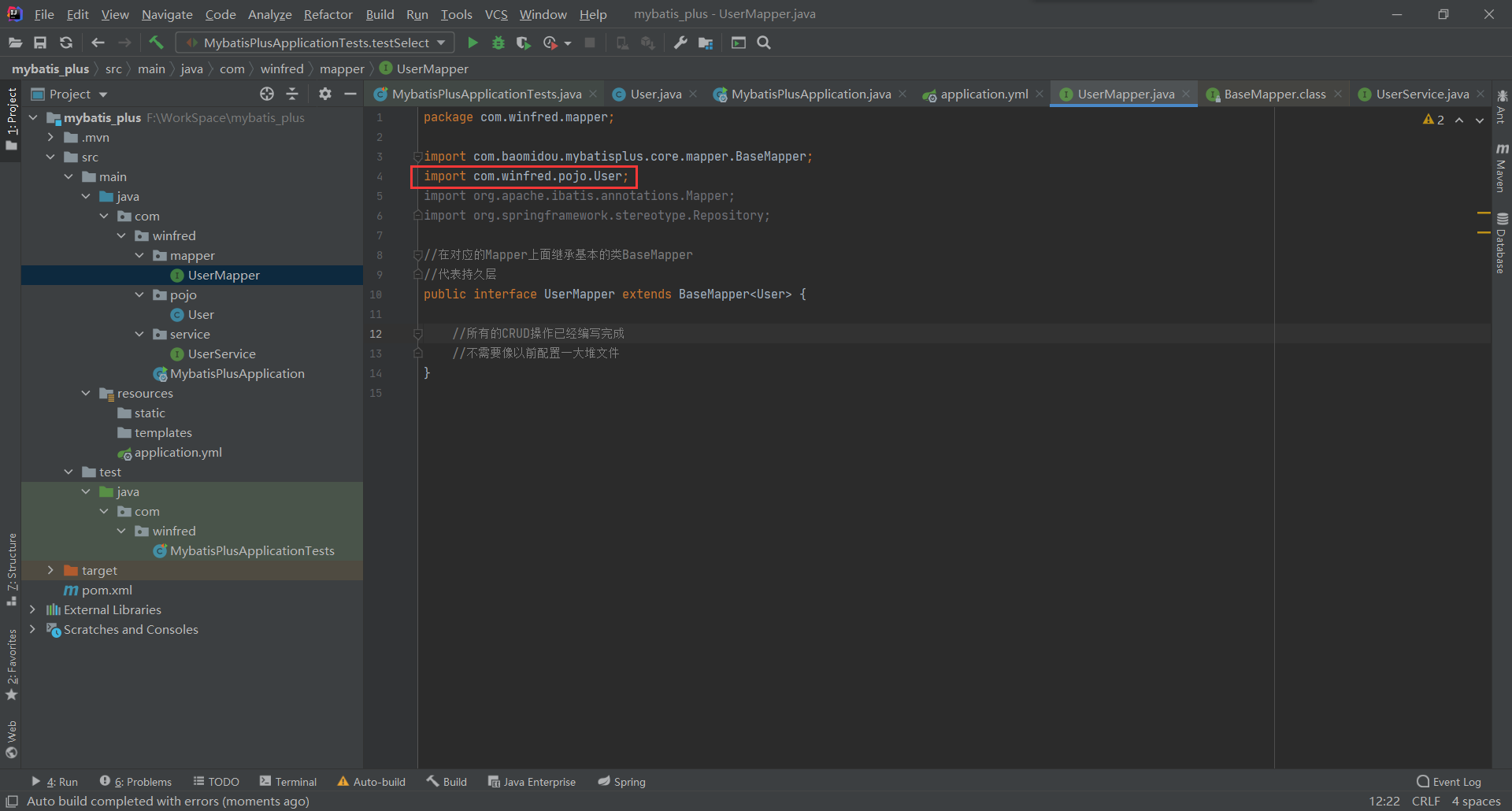1512x811 pixels.
Task: Run the testSelect configuration with the green play icon
Action: point(472,43)
